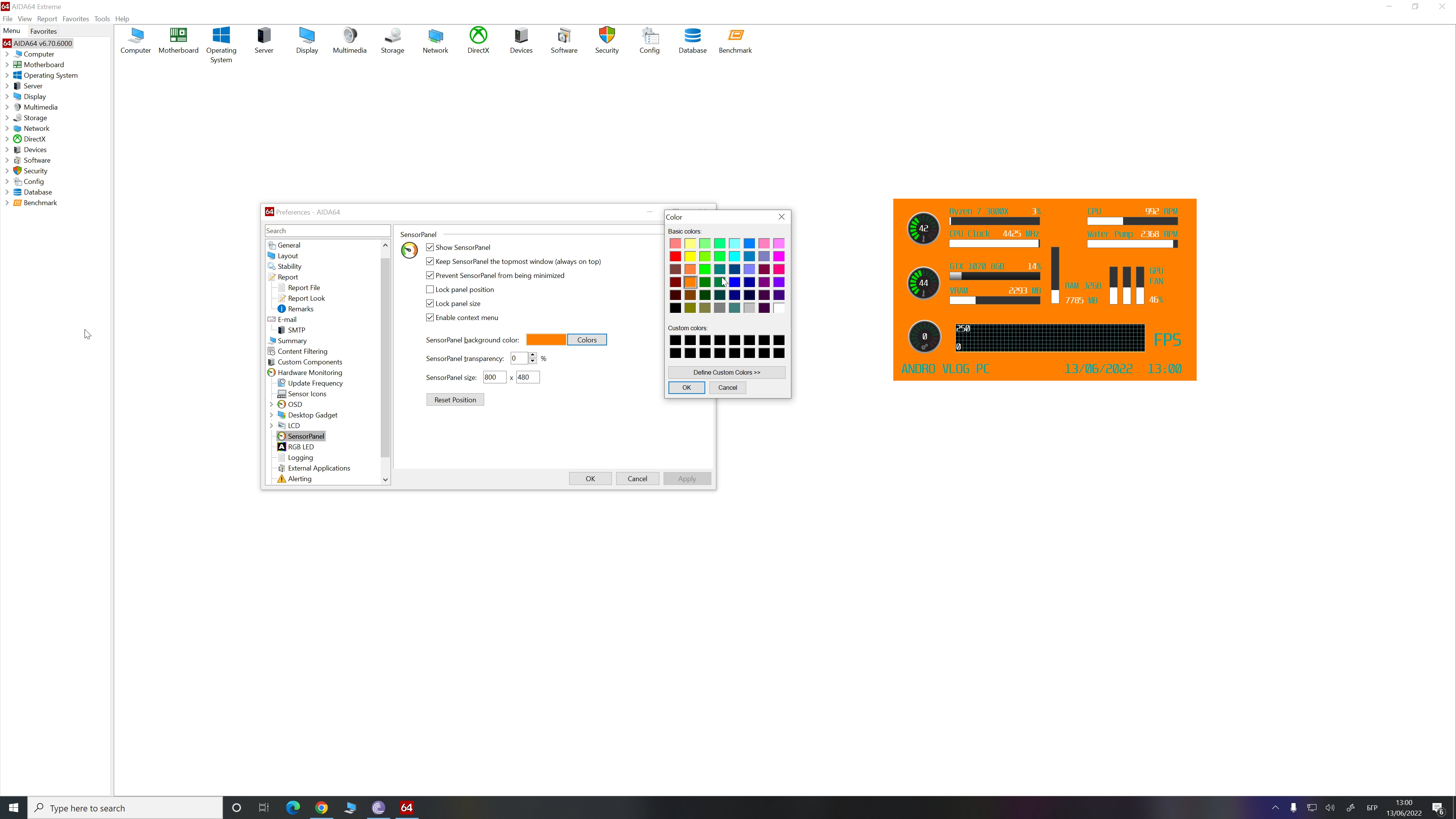Expand Storage node in main tree

point(7,118)
